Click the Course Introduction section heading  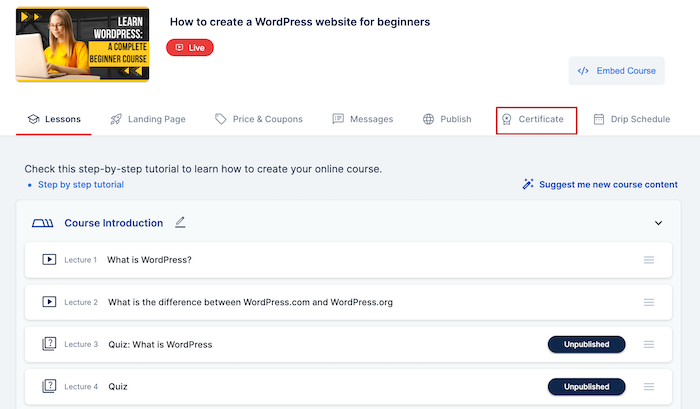(x=113, y=223)
